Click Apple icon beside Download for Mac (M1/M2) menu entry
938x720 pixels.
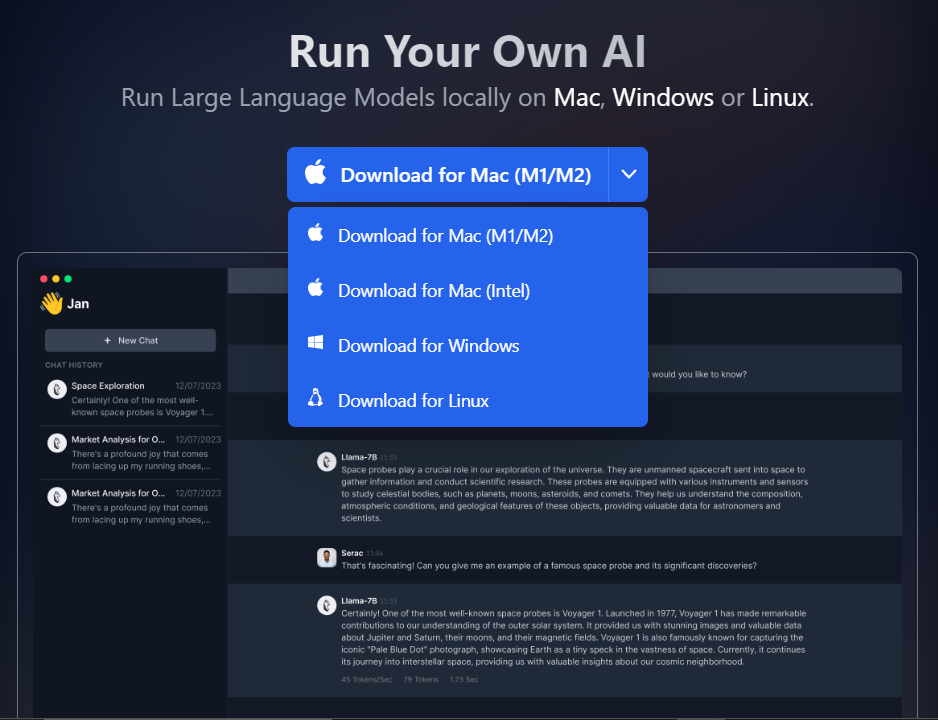point(315,235)
